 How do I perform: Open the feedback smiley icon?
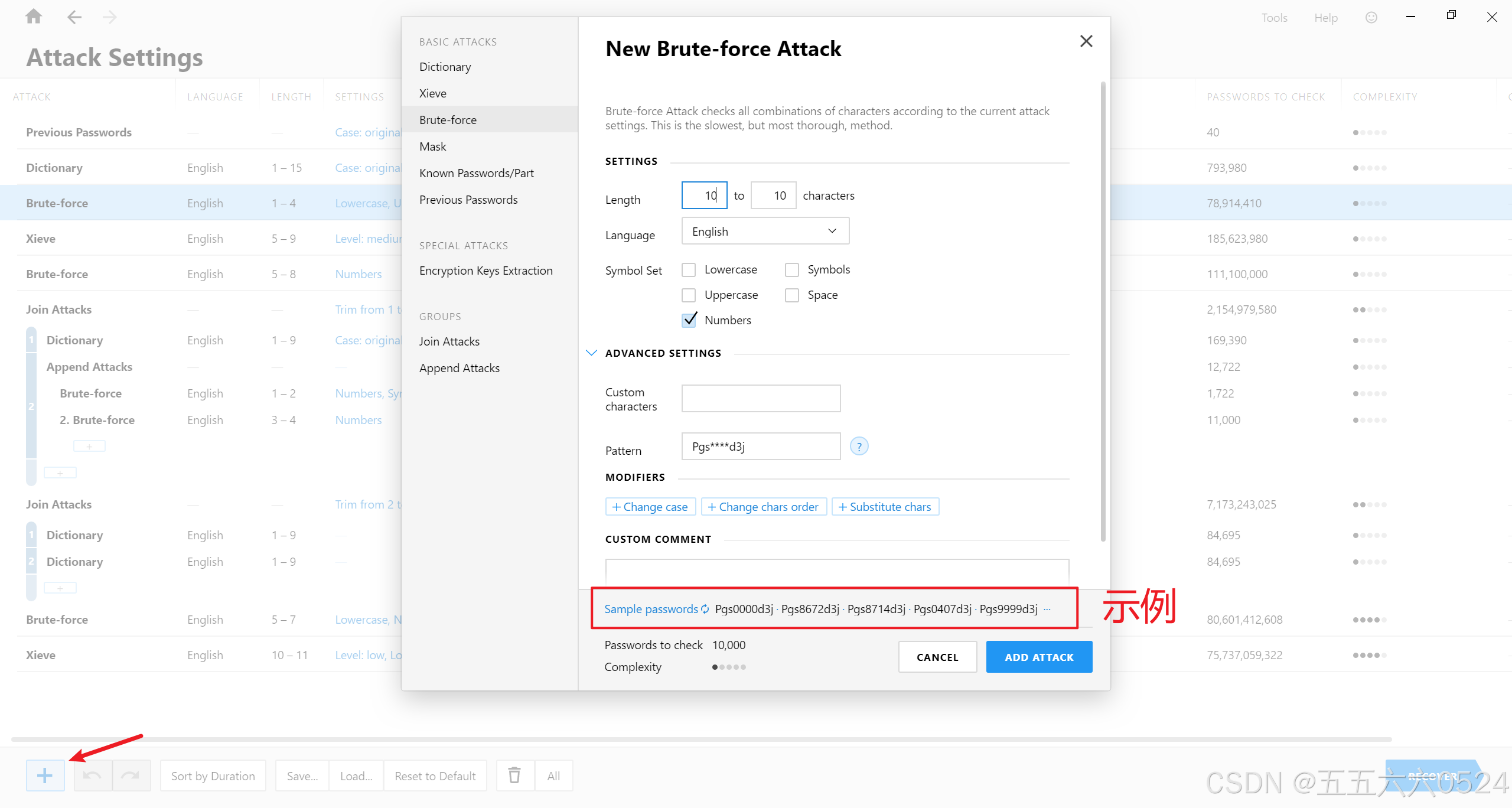point(1371,18)
